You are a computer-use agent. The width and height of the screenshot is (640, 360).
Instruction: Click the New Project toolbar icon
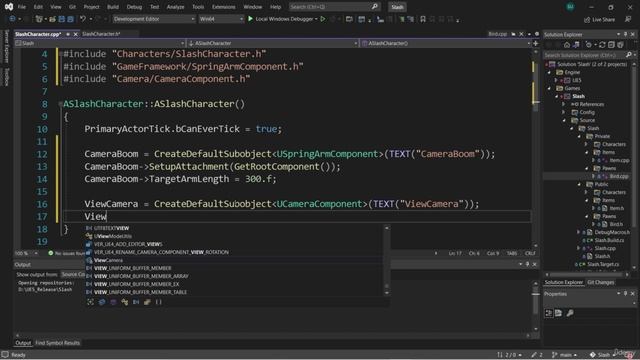point(39,19)
